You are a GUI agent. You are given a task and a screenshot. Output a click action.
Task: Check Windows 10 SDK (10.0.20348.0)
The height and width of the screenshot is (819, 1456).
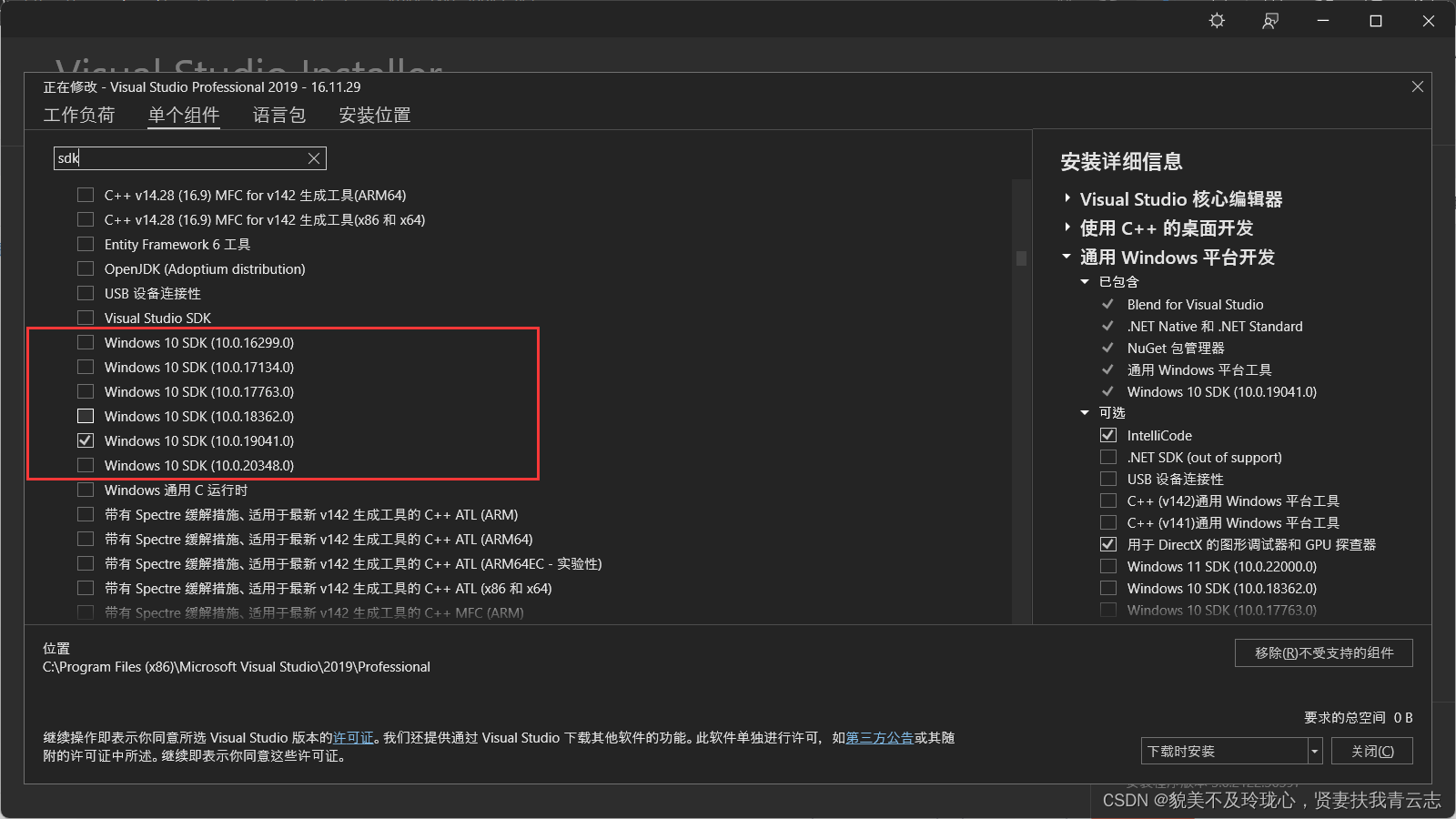pyautogui.click(x=86, y=465)
